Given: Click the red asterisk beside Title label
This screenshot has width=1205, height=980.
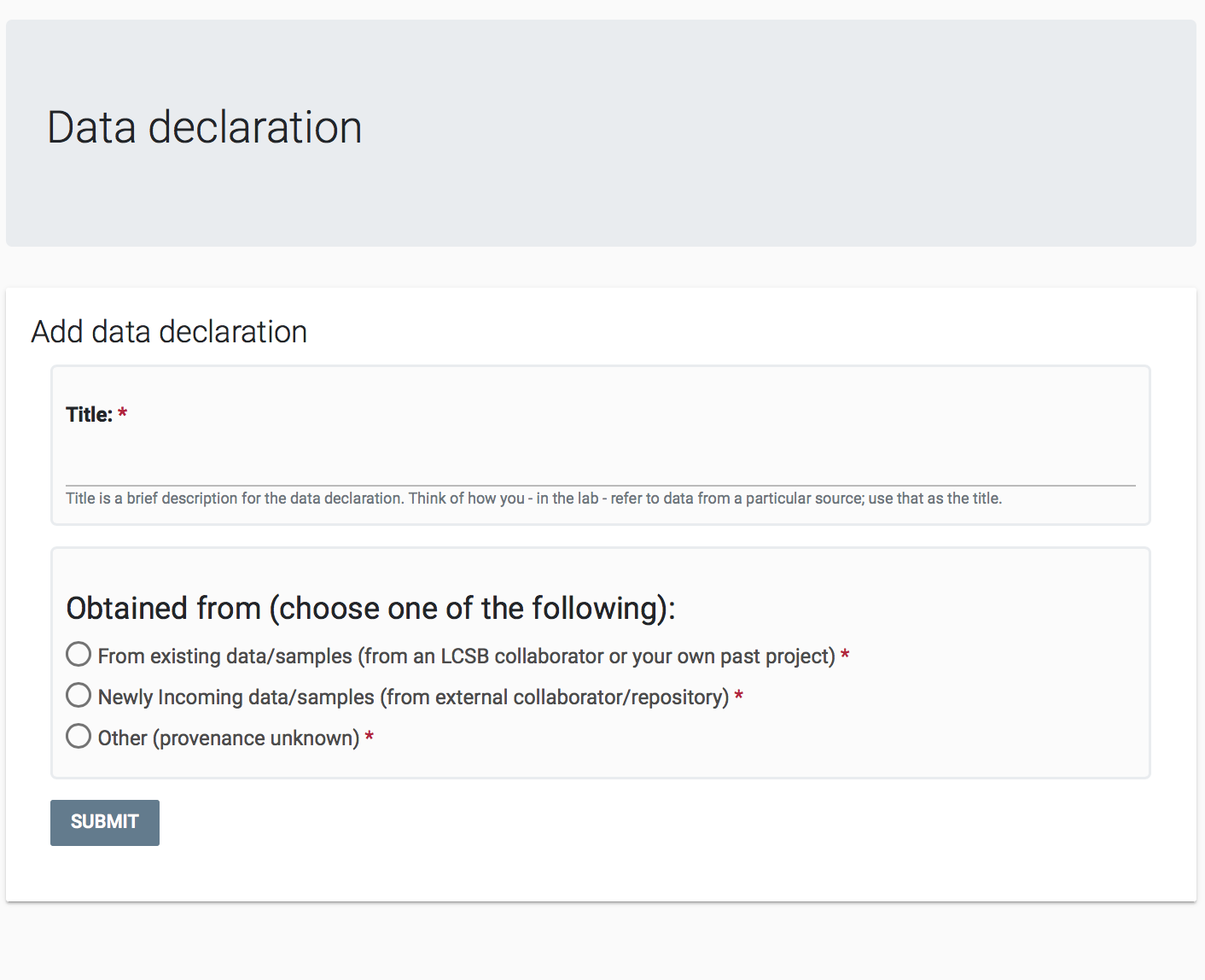Looking at the screenshot, I should coord(123,414).
